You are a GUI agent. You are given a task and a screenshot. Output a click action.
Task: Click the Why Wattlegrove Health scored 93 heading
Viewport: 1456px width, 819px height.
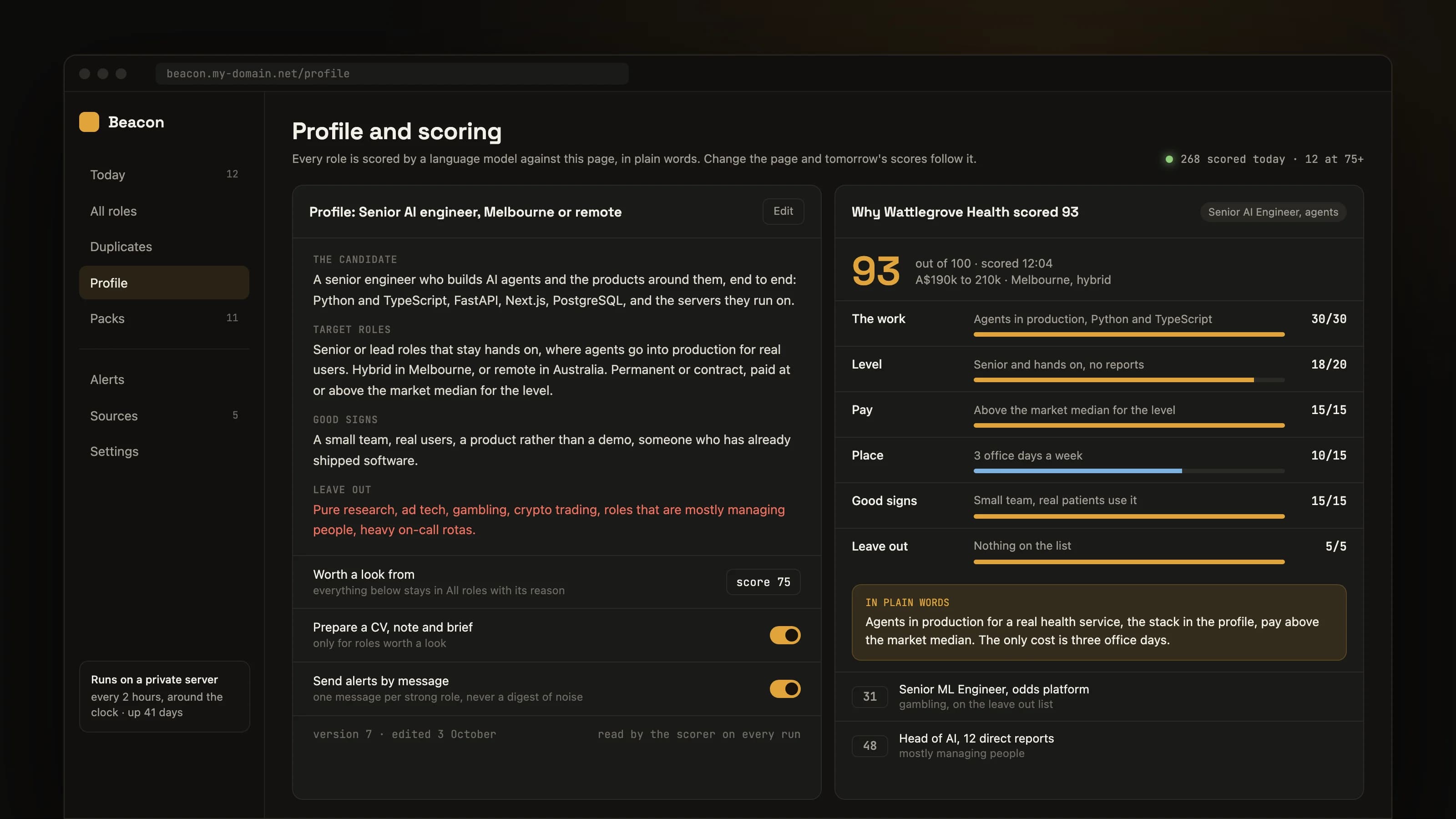965,212
